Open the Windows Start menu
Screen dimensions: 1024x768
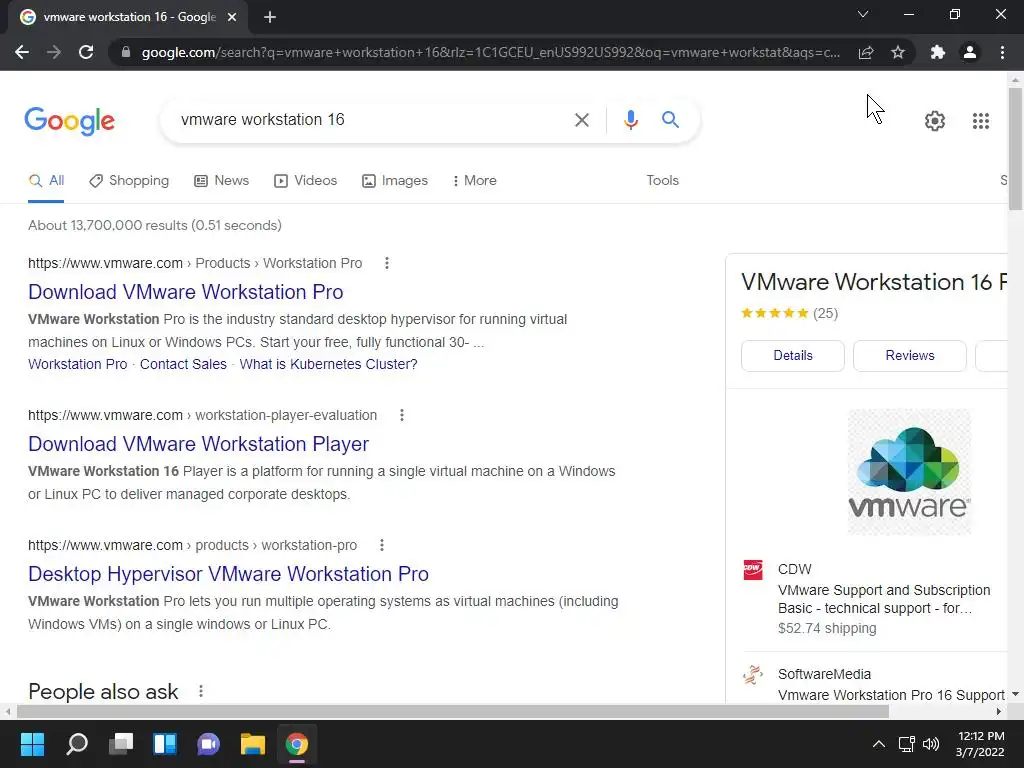(x=33, y=744)
